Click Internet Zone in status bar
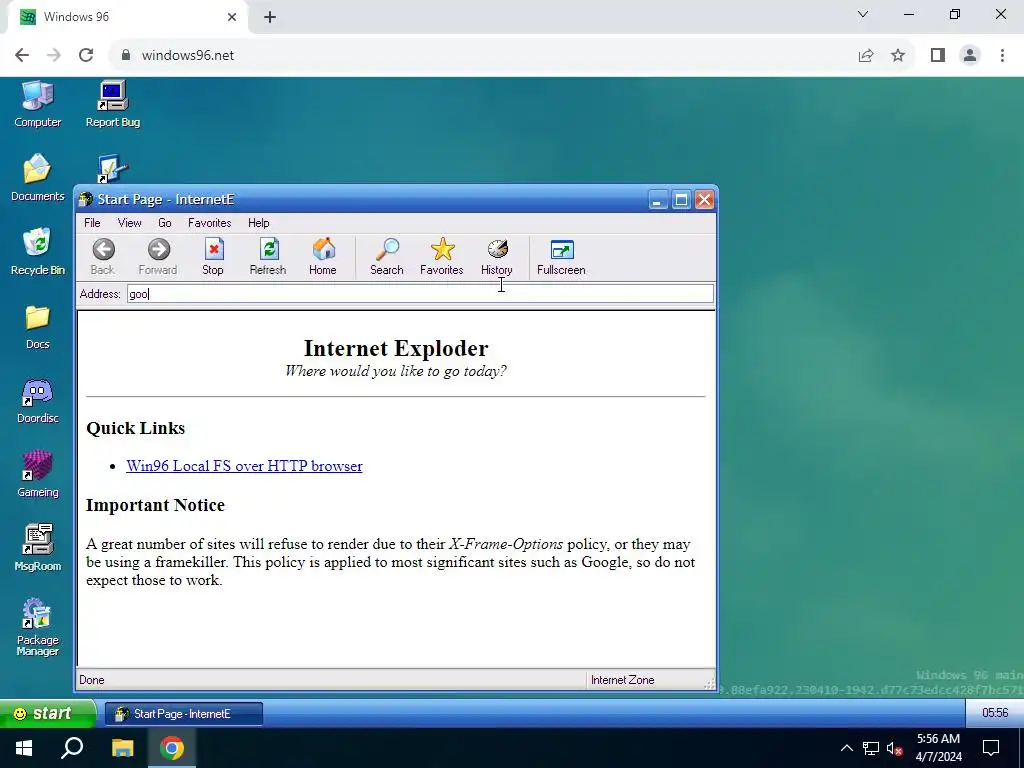The height and width of the screenshot is (768, 1024). (622, 680)
